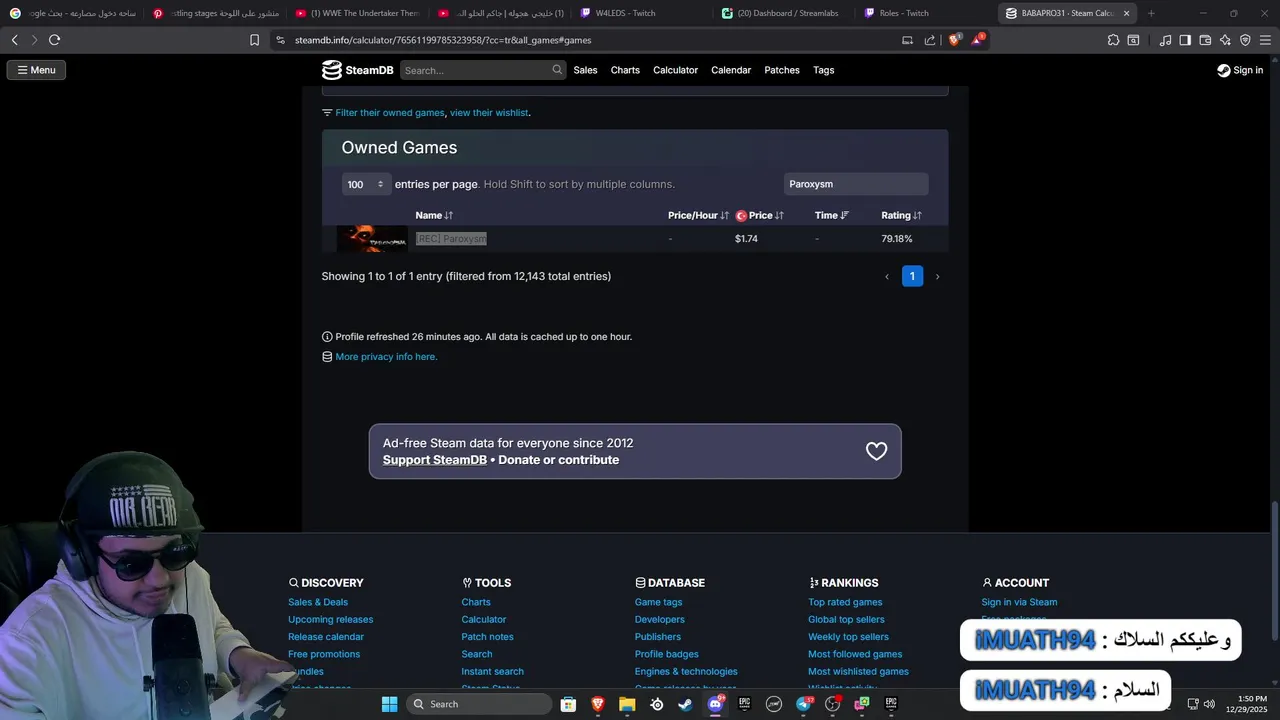Click the share icon in address bar
This screenshot has width=1280, height=720.
click(929, 40)
